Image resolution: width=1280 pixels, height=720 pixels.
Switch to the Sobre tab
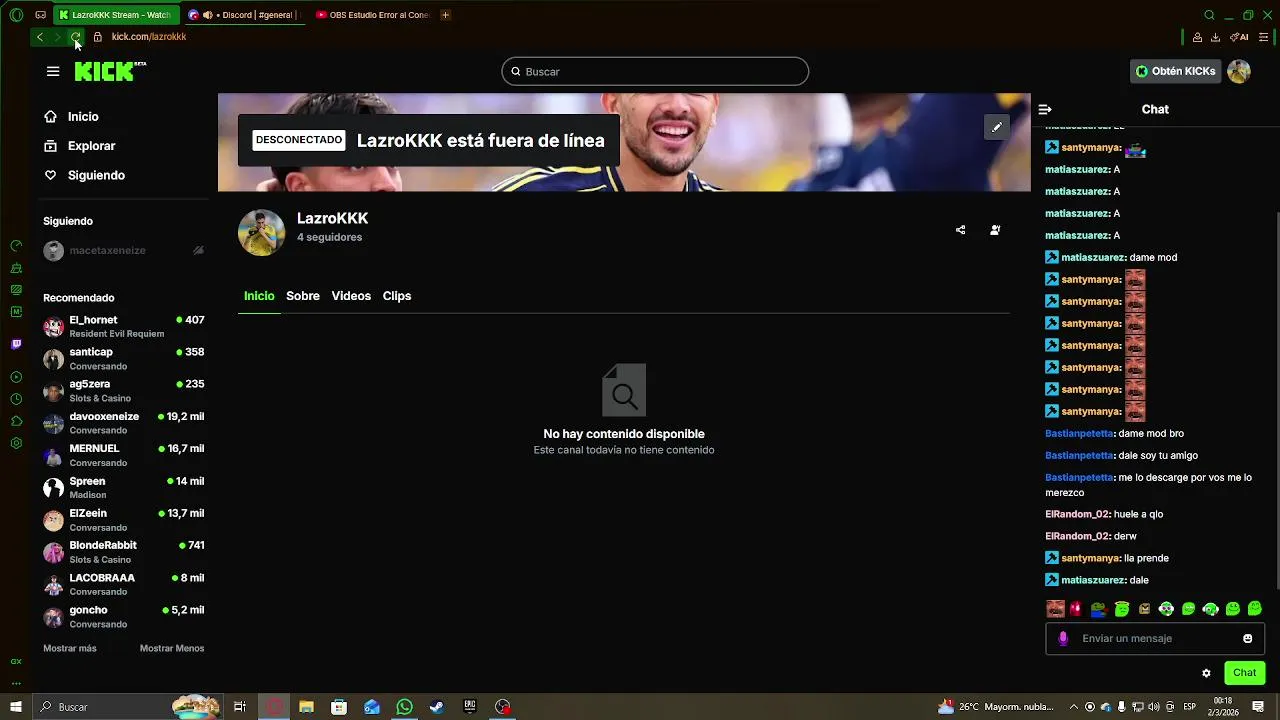pyautogui.click(x=303, y=296)
